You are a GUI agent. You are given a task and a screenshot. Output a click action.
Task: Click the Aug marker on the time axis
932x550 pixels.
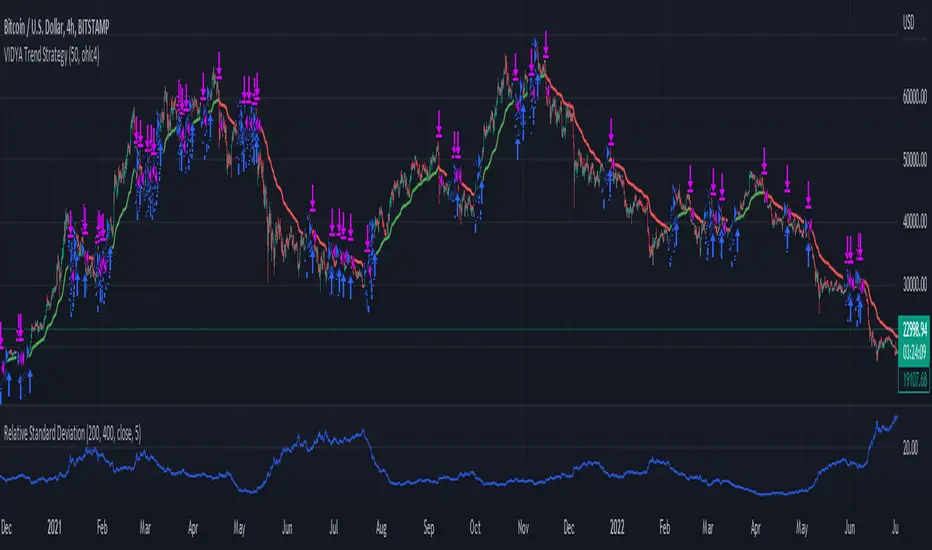(x=381, y=527)
